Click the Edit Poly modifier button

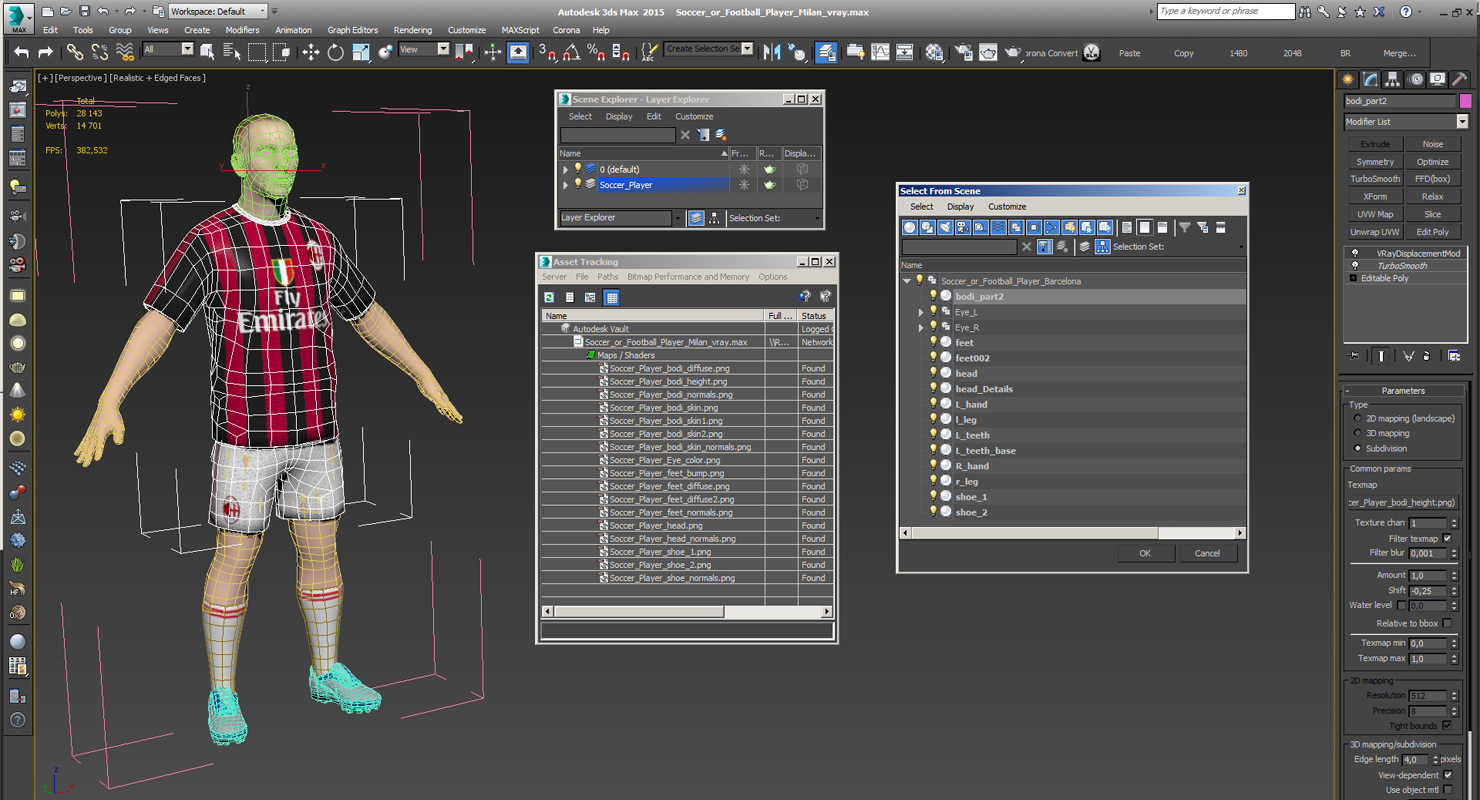pos(1433,232)
